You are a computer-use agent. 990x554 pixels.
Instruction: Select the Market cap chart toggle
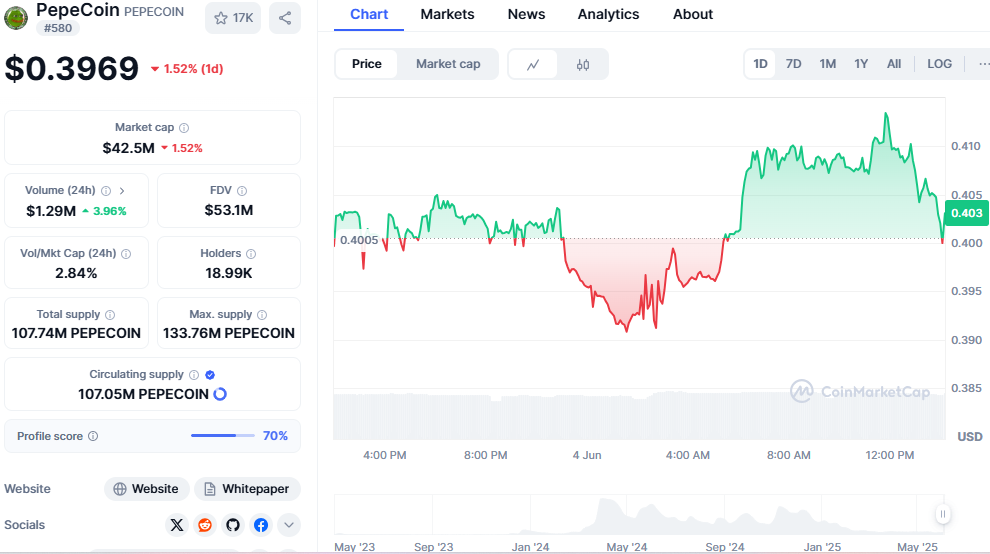[448, 64]
